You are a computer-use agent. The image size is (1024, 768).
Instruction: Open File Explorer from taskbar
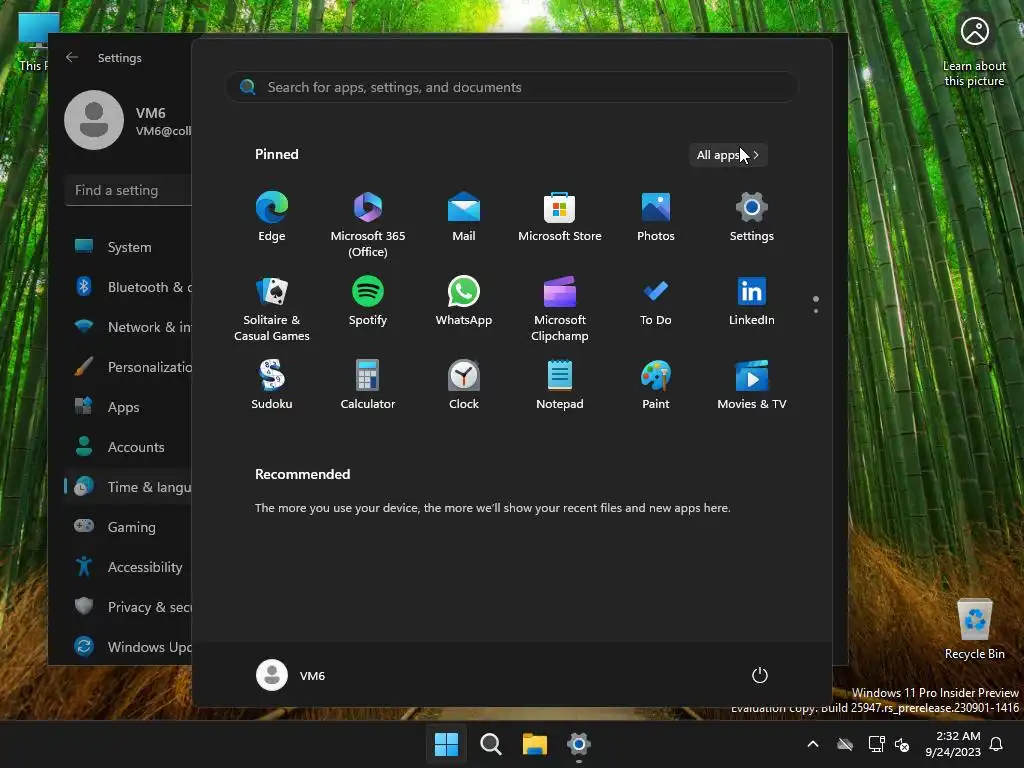pyautogui.click(x=534, y=744)
